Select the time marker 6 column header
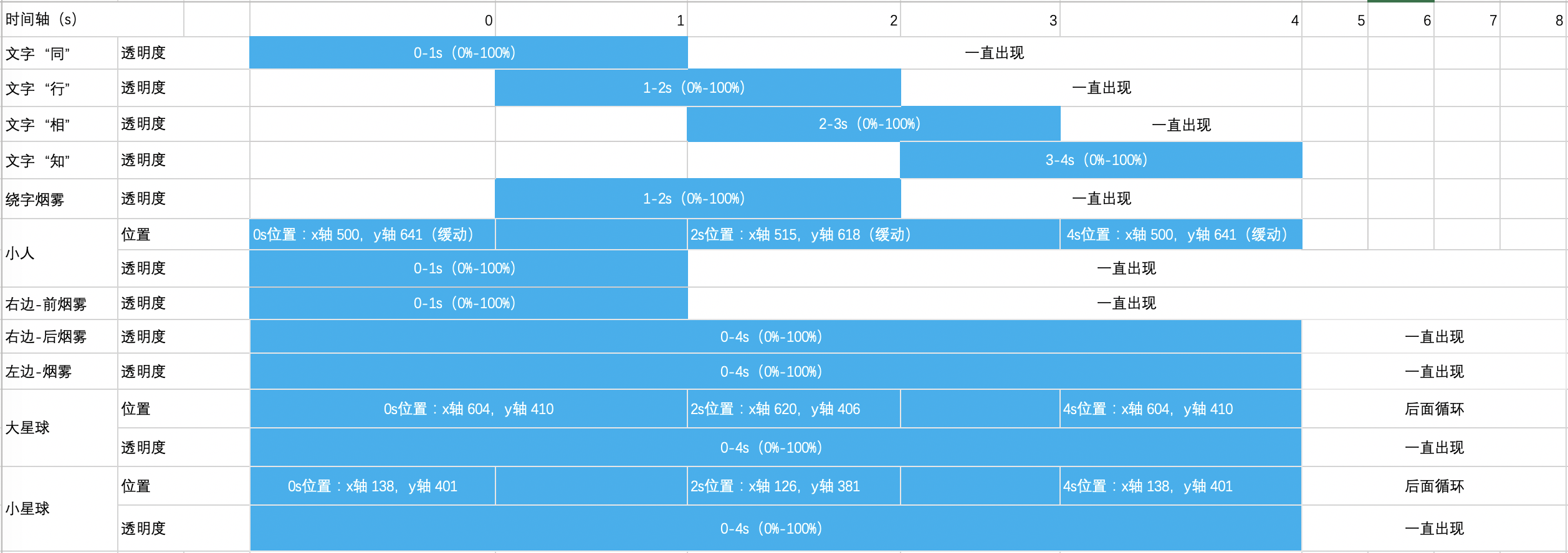This screenshot has height=553, width=1568. click(x=1401, y=21)
